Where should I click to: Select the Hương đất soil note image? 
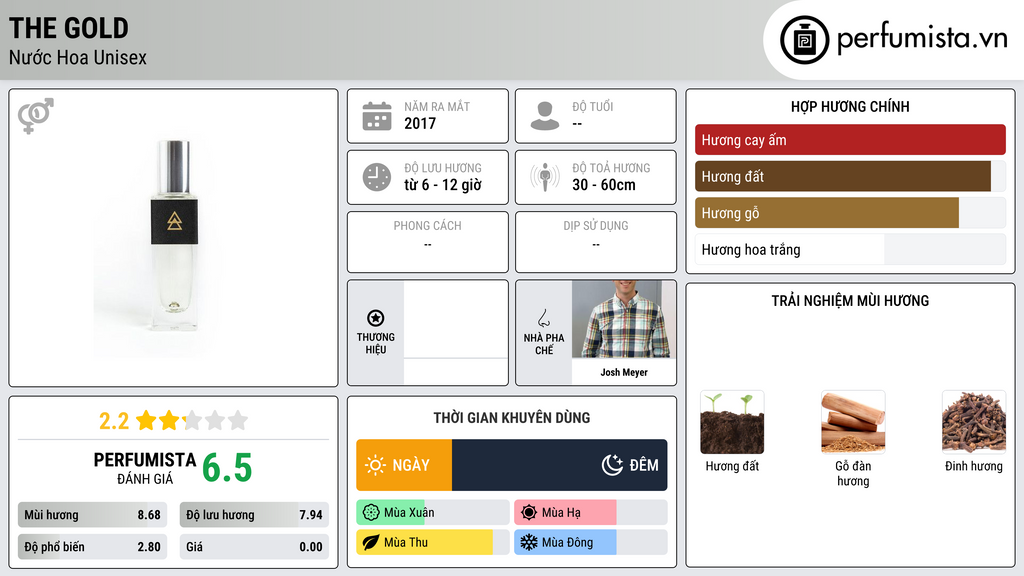click(732, 423)
